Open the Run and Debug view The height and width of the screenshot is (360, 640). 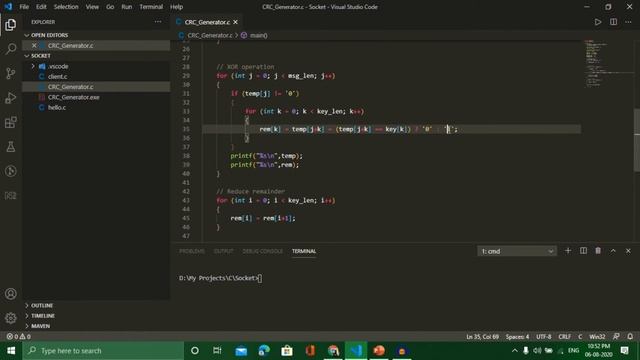tap(11, 98)
